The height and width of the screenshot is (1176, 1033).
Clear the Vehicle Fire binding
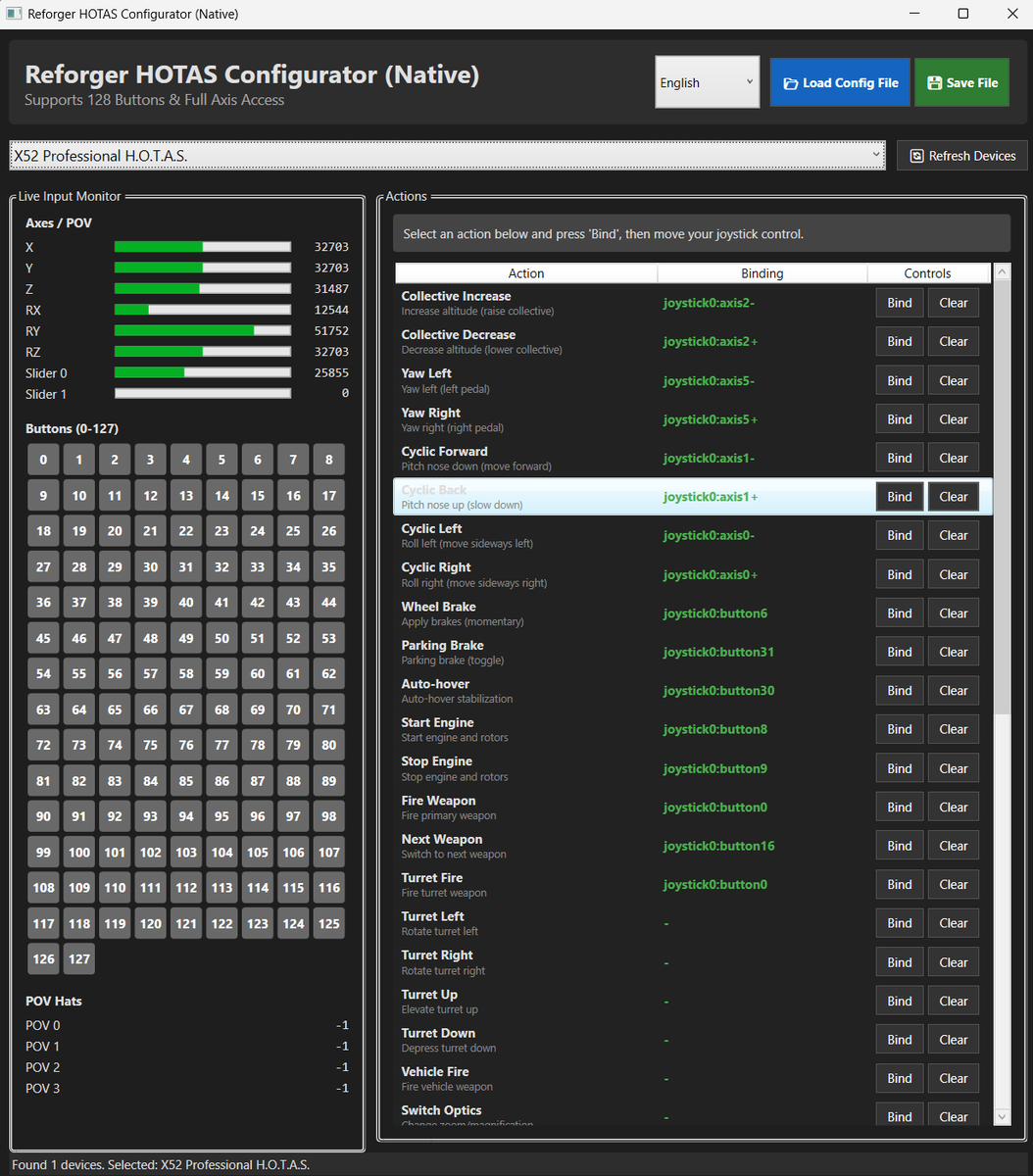click(954, 1079)
